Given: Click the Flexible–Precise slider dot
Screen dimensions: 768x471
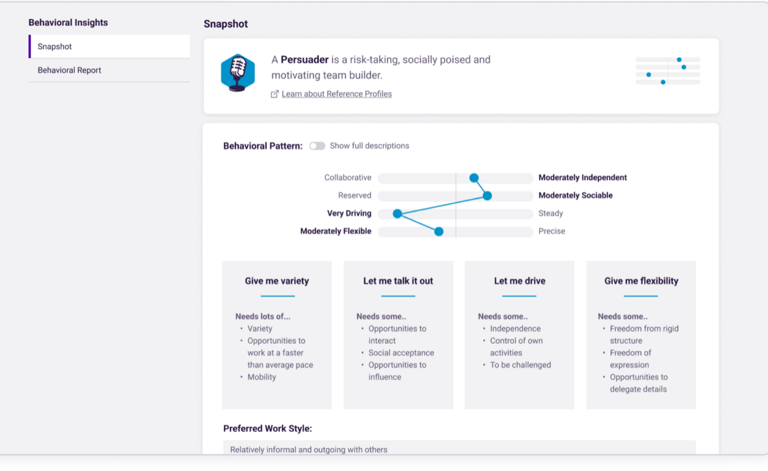Looking at the screenshot, I should pos(438,232).
